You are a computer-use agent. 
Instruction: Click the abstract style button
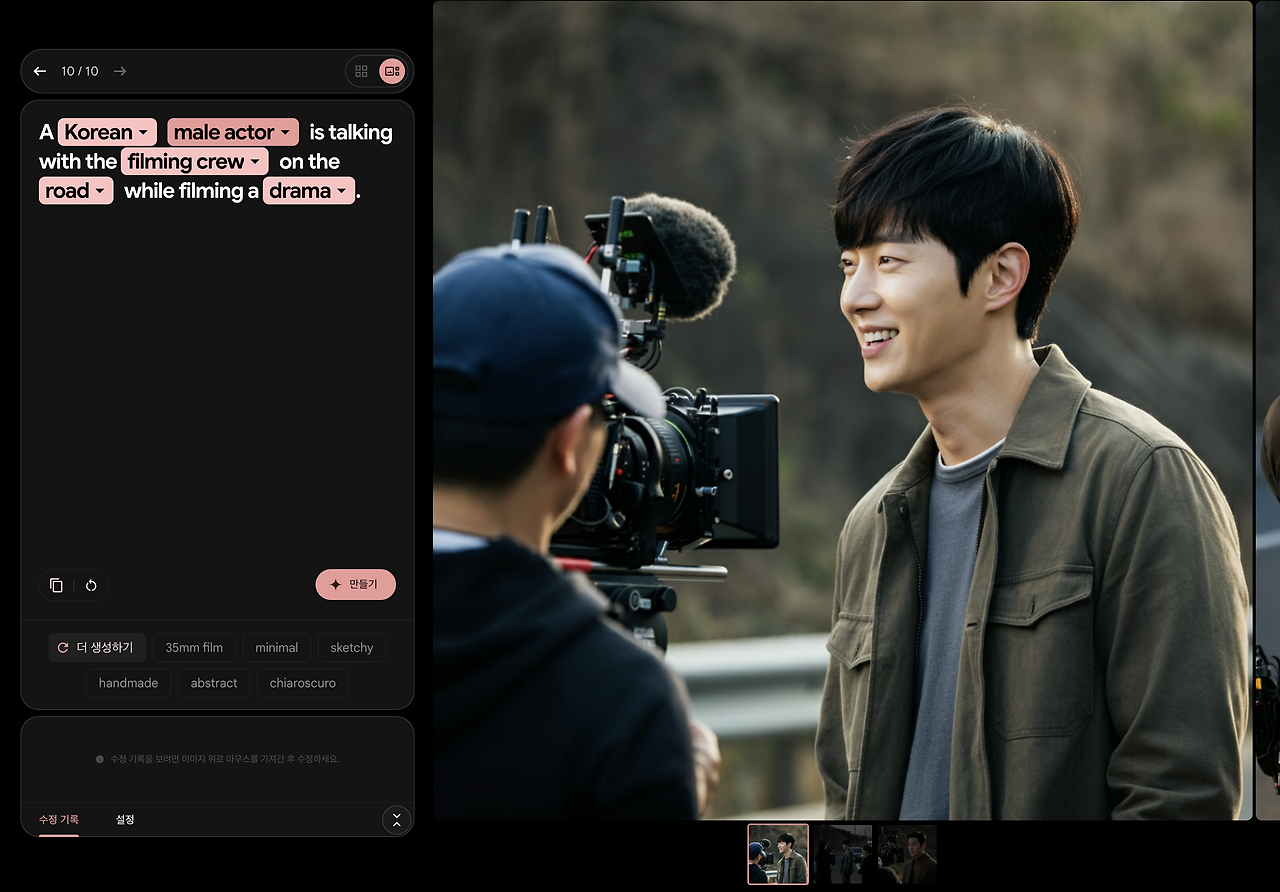[x=213, y=682]
